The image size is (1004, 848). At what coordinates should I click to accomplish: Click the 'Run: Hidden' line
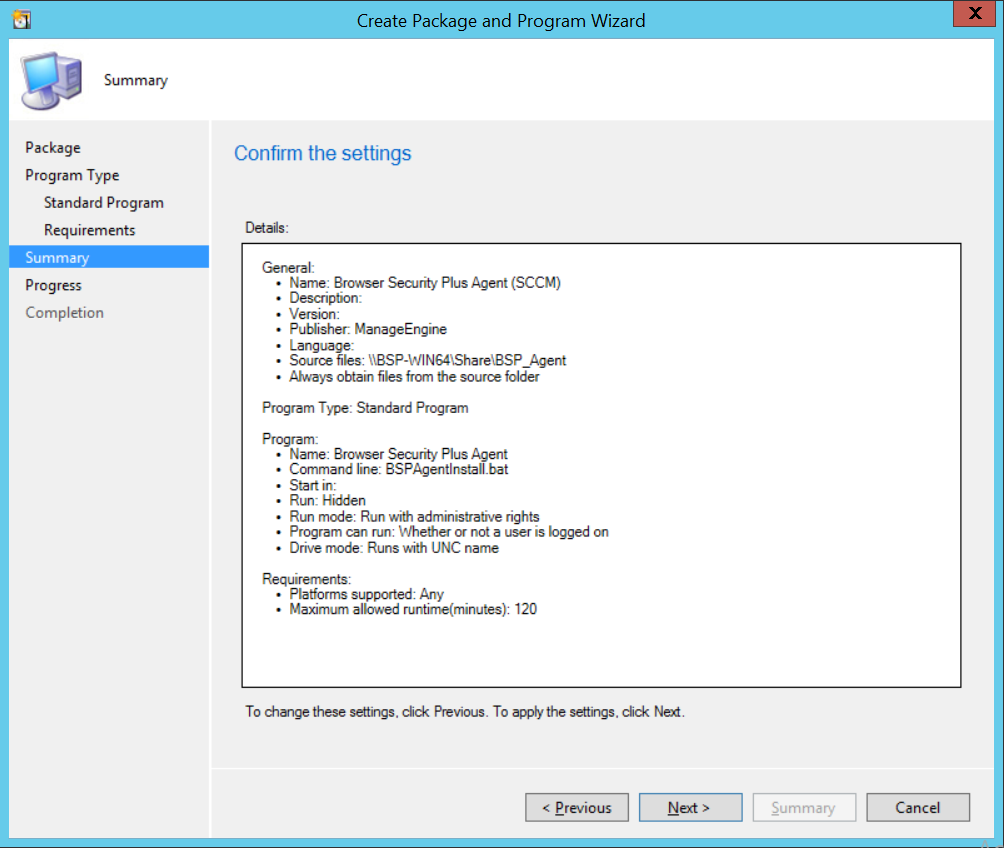tap(327, 501)
